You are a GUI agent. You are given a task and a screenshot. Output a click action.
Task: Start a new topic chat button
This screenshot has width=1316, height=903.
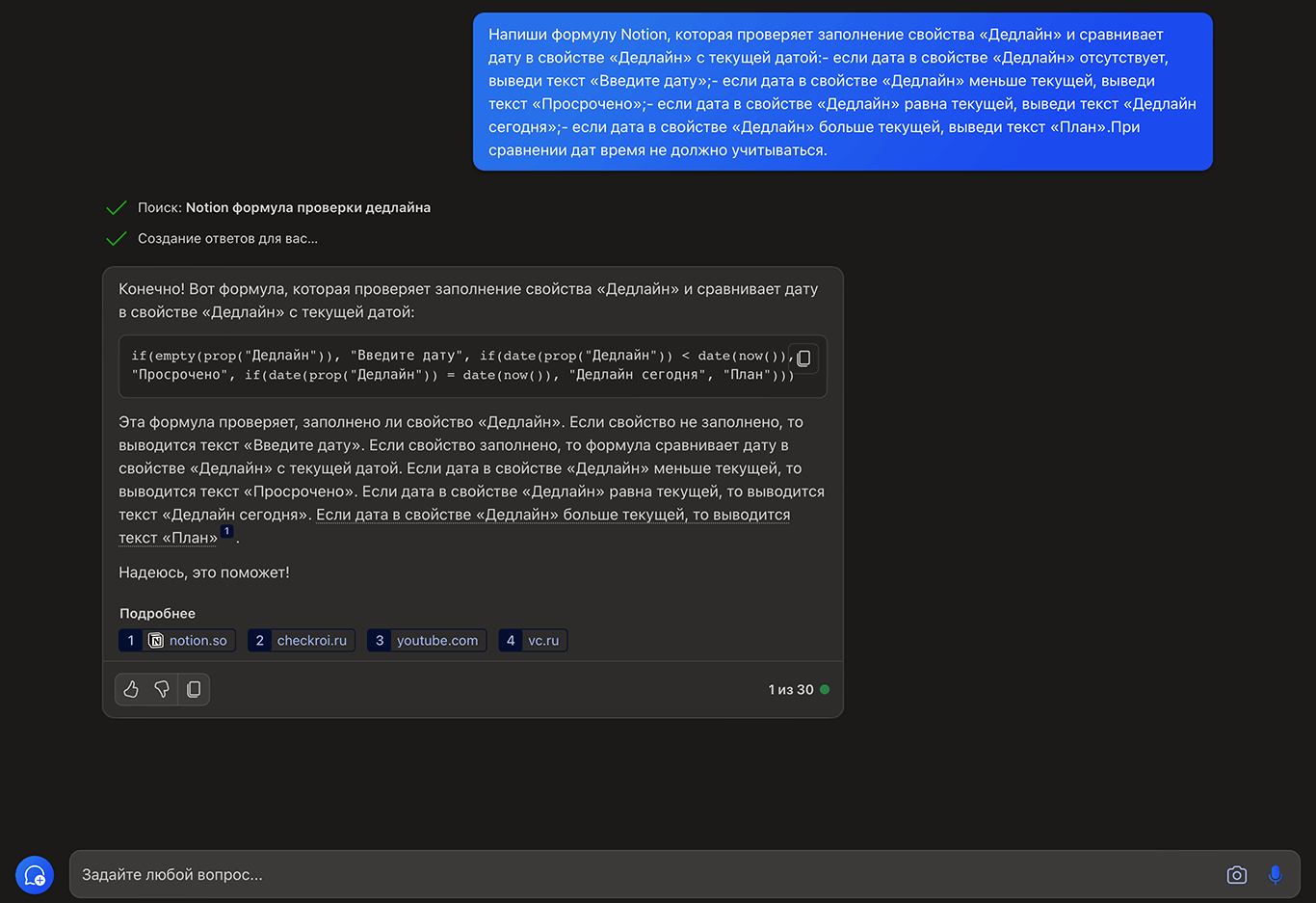pos(35,875)
